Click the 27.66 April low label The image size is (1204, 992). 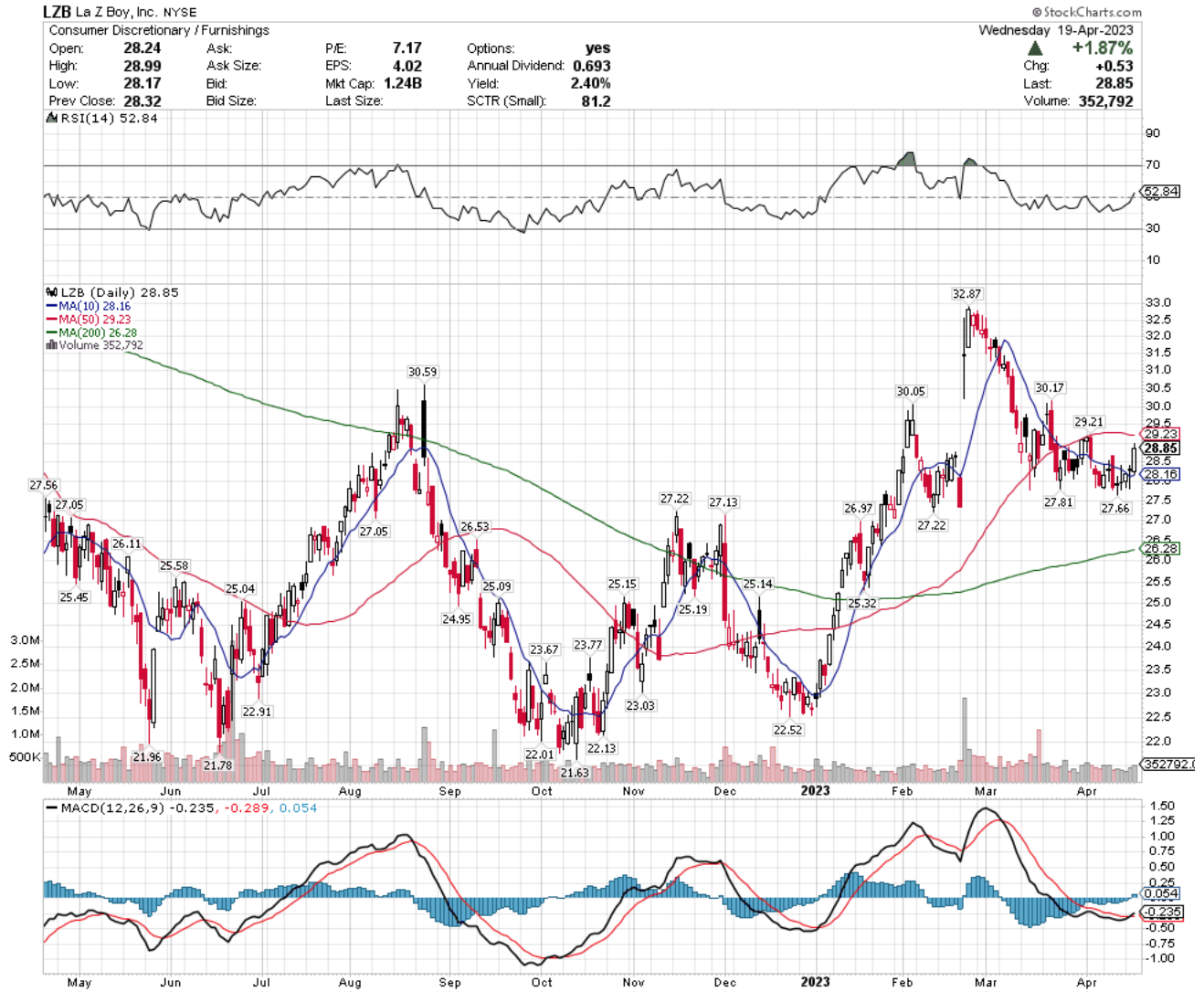[1115, 508]
